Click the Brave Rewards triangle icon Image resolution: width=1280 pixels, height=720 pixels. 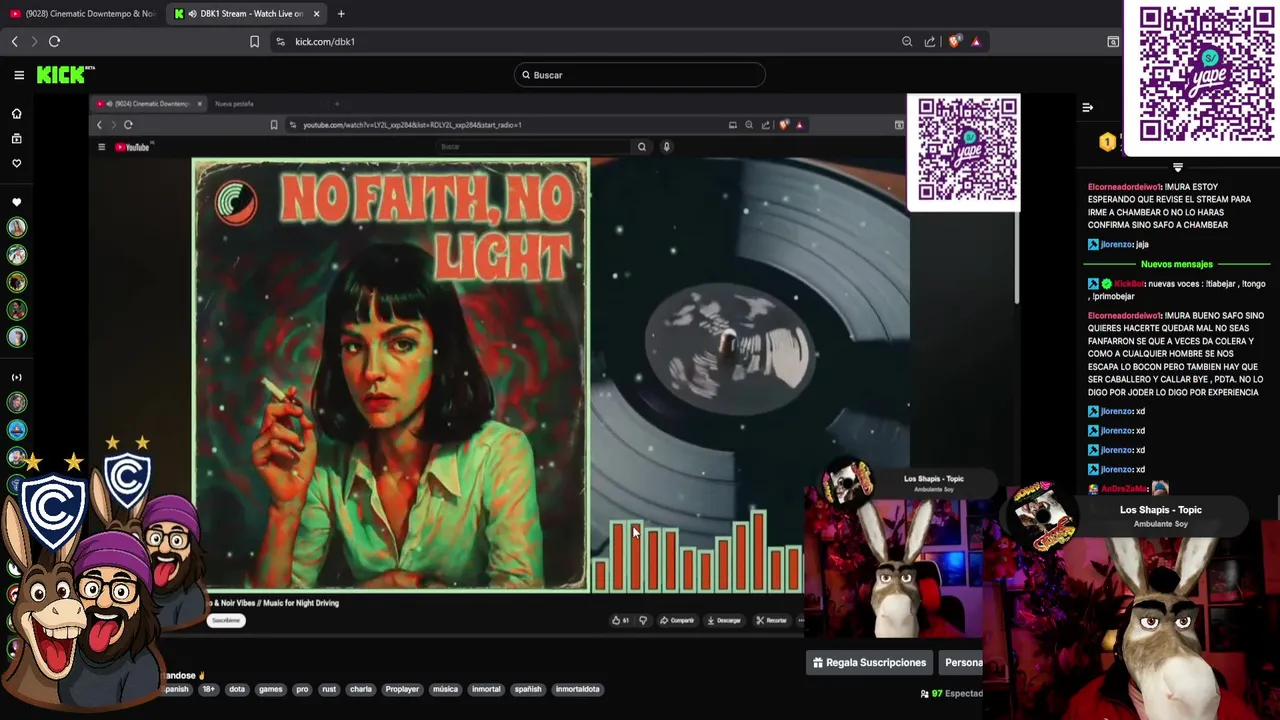[976, 41]
